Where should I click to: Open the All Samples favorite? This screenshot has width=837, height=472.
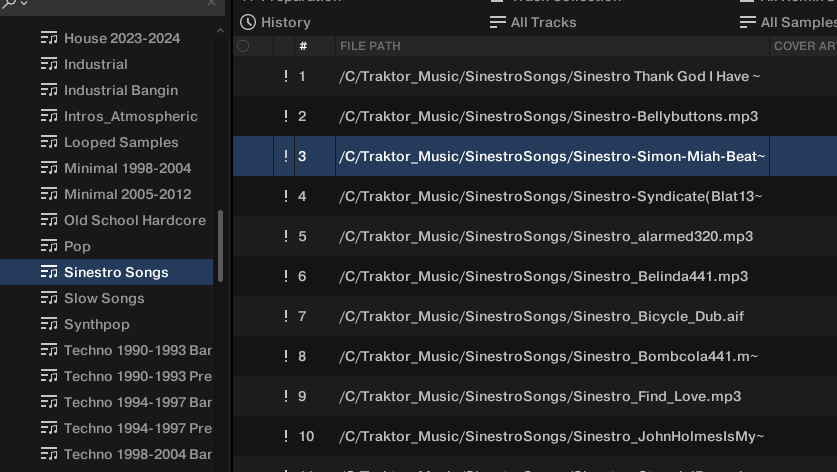(788, 22)
